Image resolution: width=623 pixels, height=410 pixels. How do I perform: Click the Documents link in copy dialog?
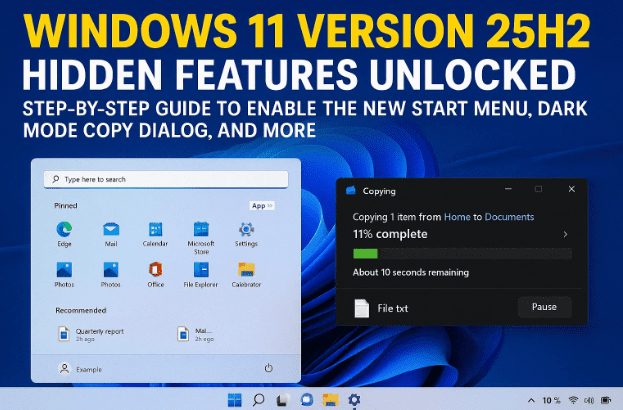[x=509, y=217]
